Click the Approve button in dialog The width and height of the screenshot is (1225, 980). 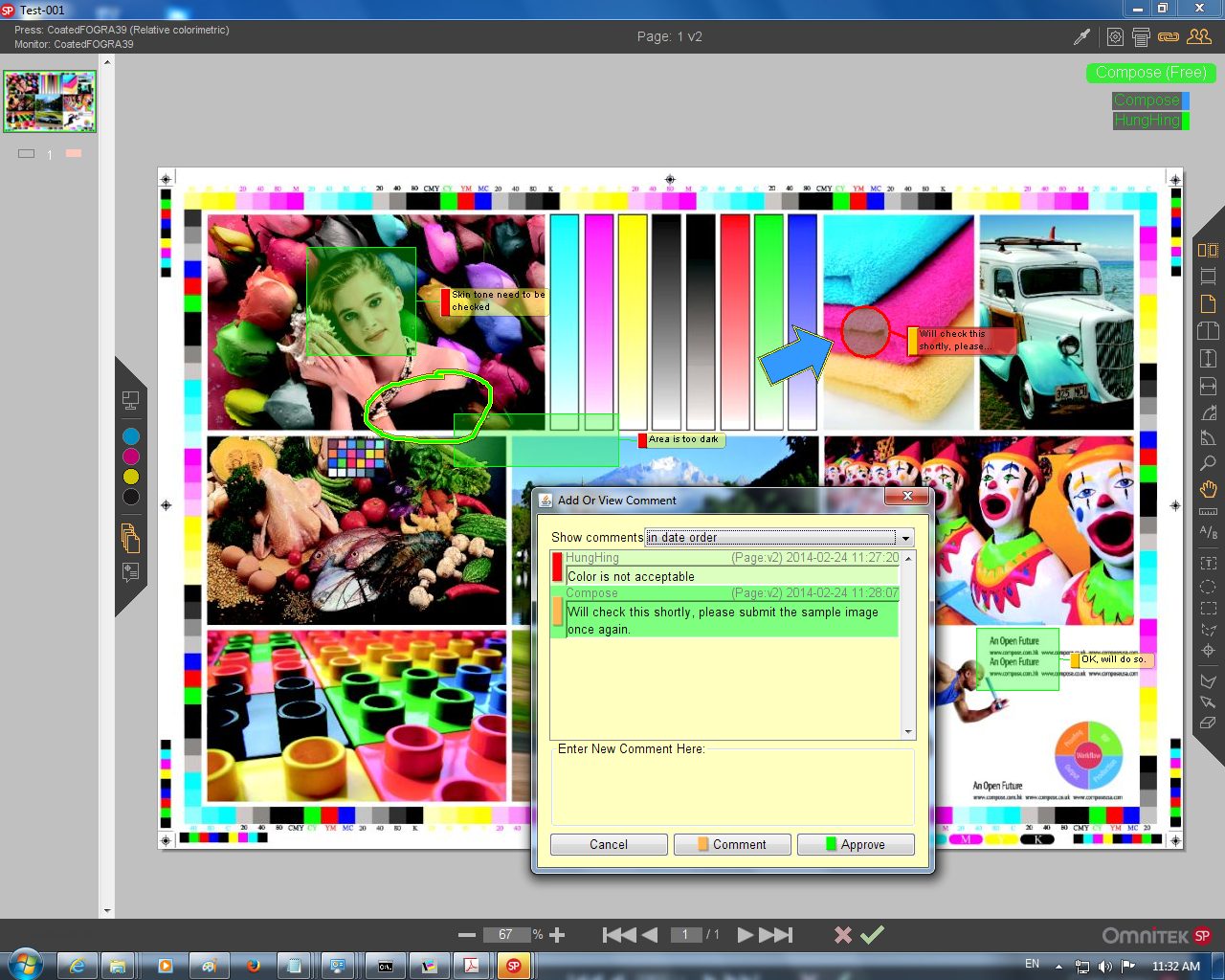pos(856,844)
